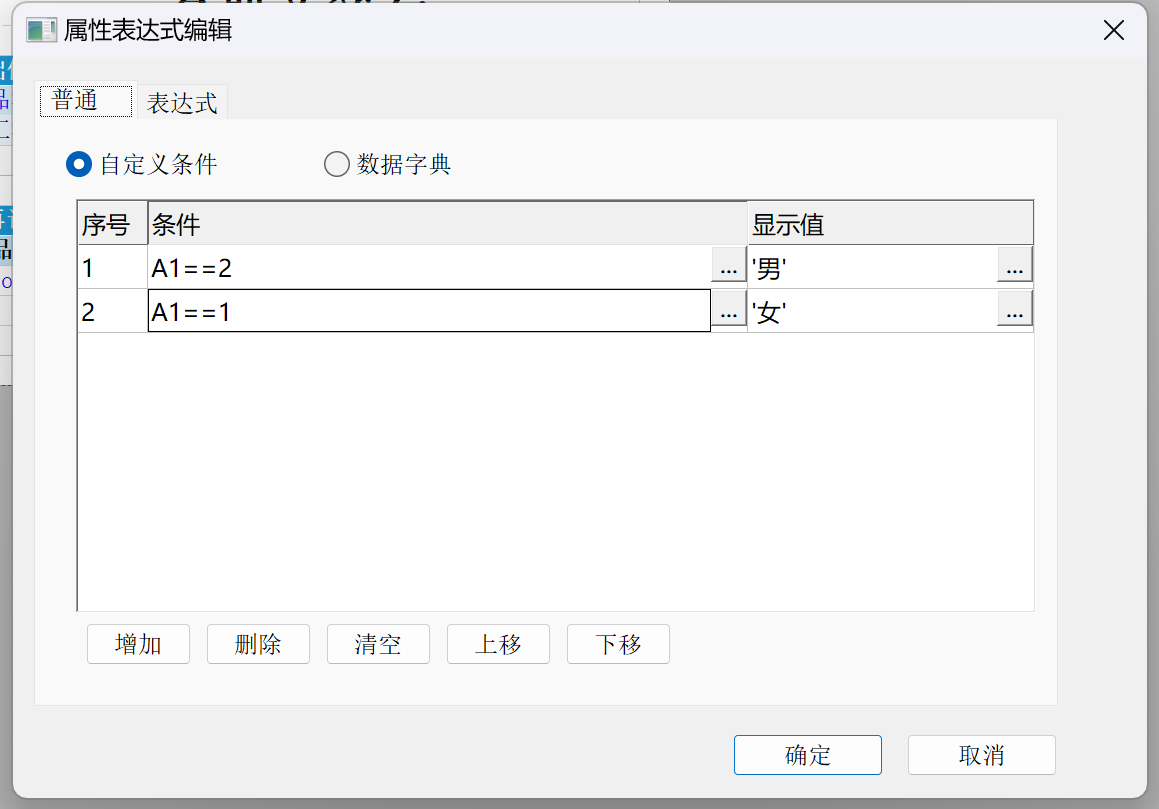Open ellipsis editor for condition A1==1
The image size is (1159, 809).
(x=728, y=312)
